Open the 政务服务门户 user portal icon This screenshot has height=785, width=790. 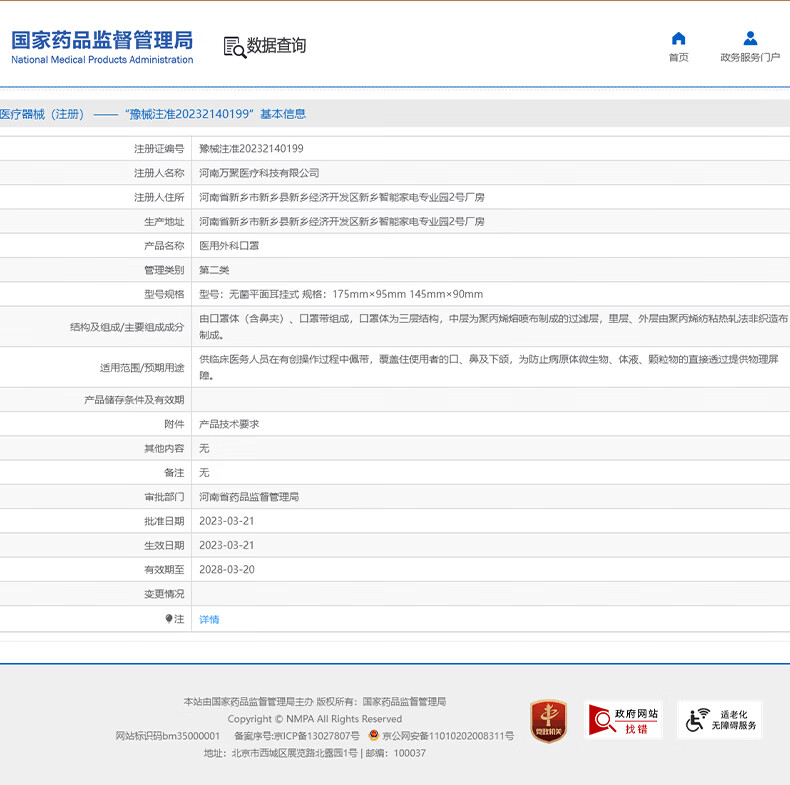[750, 38]
